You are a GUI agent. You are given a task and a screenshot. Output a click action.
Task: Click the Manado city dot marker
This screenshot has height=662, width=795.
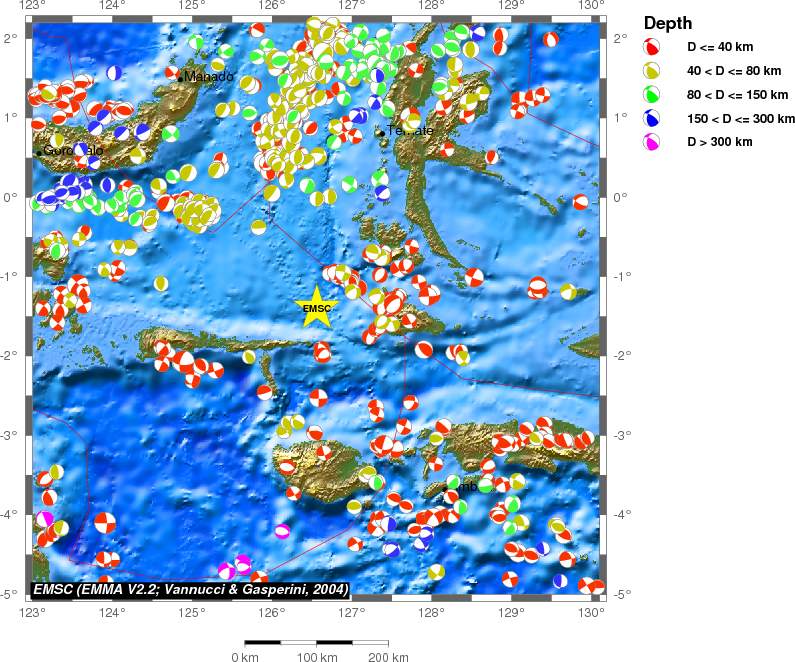(180, 77)
